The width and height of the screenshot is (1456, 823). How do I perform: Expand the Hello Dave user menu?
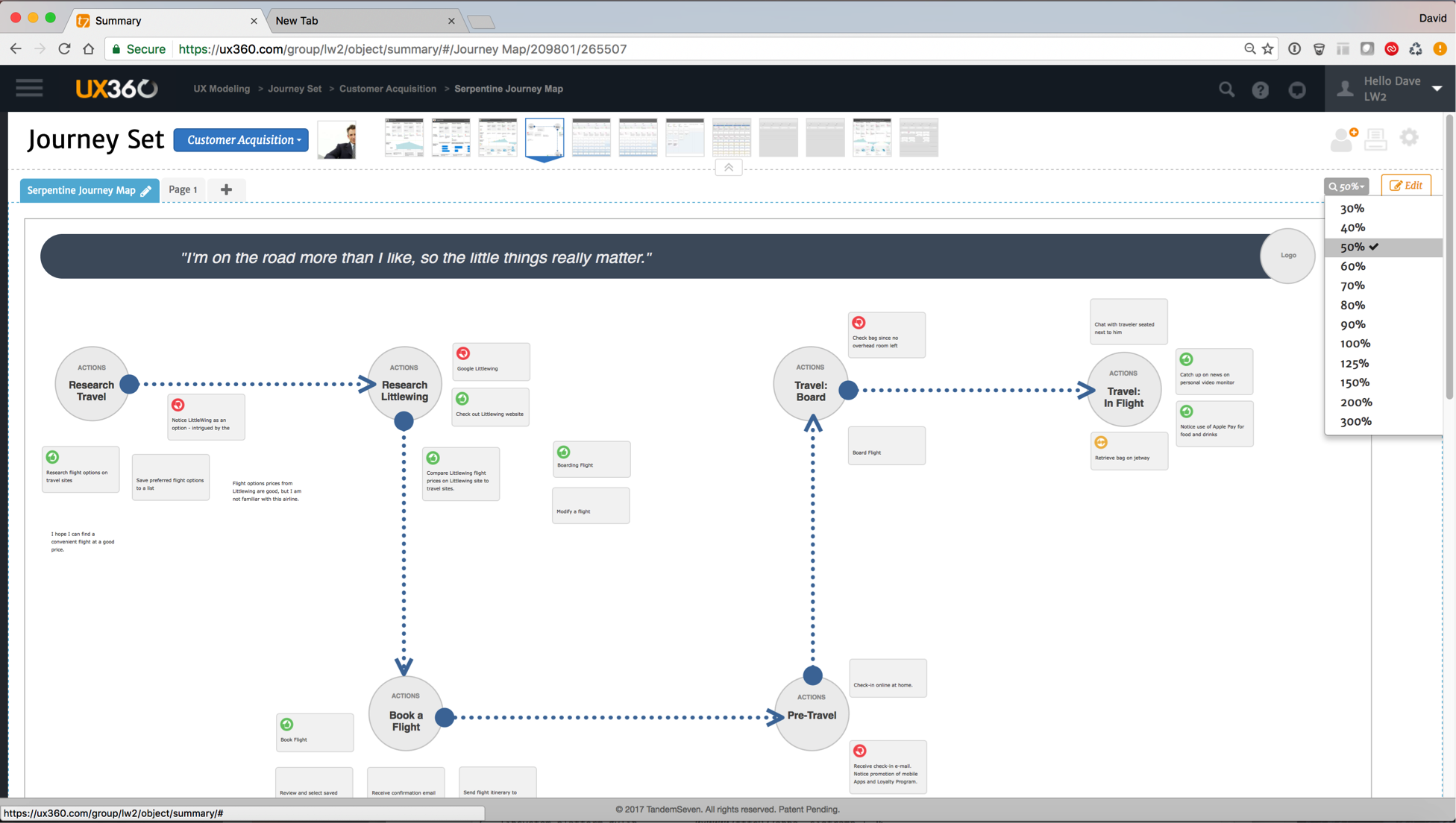1436,89
